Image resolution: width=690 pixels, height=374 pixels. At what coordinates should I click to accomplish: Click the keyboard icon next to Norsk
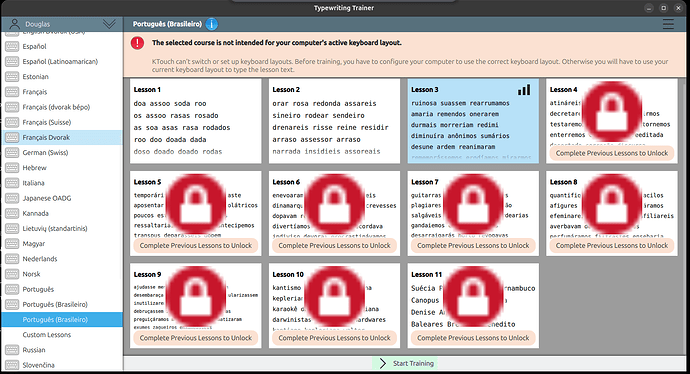12,274
